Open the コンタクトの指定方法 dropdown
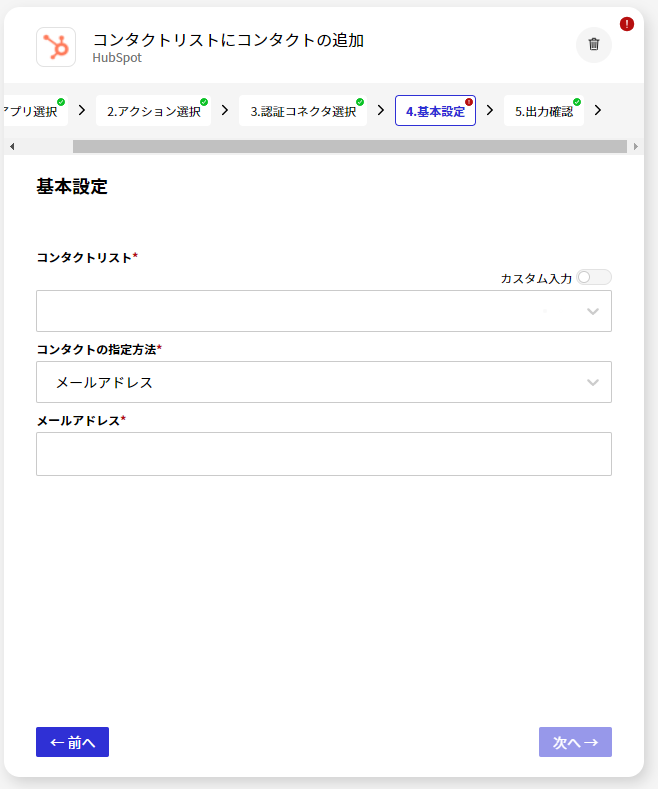The width and height of the screenshot is (658, 789). [x=324, y=382]
